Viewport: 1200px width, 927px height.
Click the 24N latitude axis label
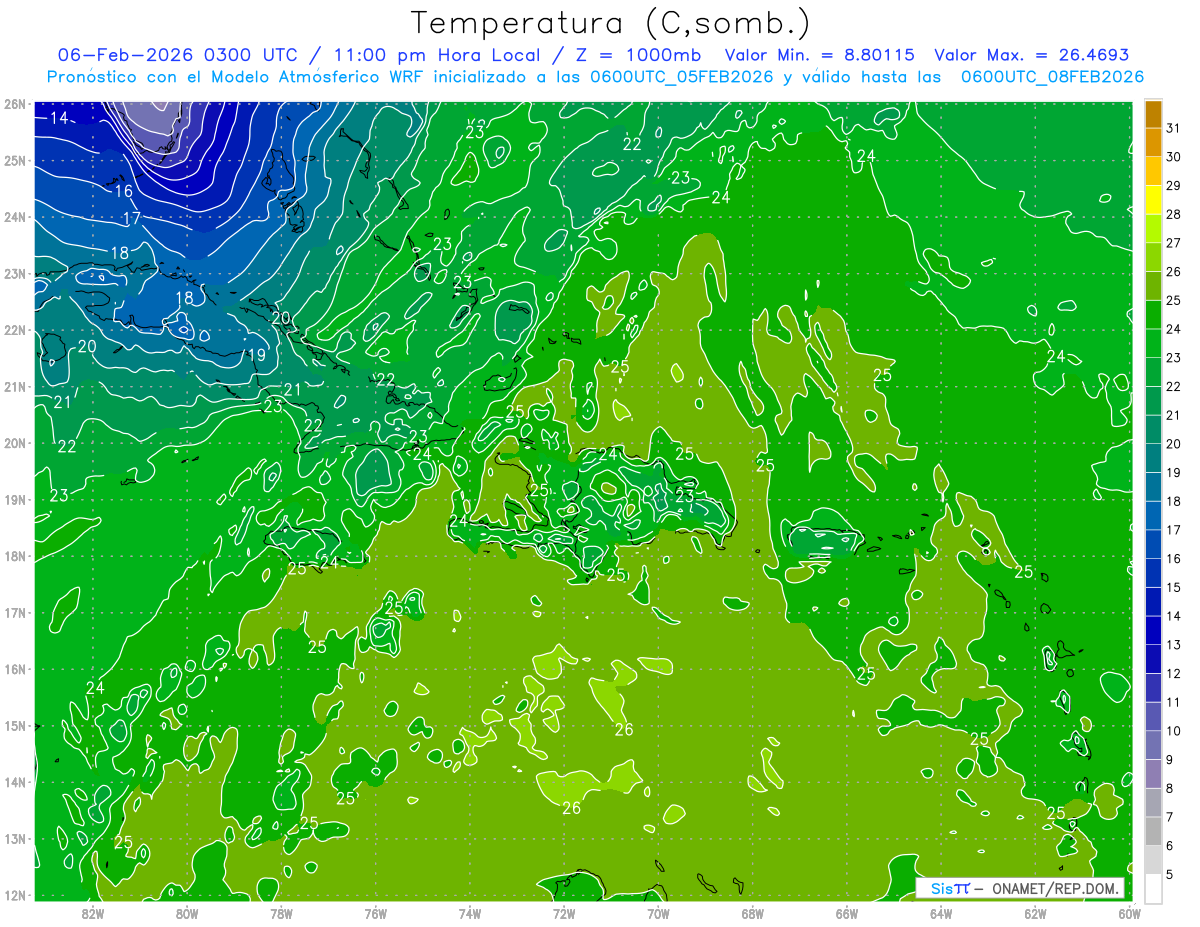[14, 217]
